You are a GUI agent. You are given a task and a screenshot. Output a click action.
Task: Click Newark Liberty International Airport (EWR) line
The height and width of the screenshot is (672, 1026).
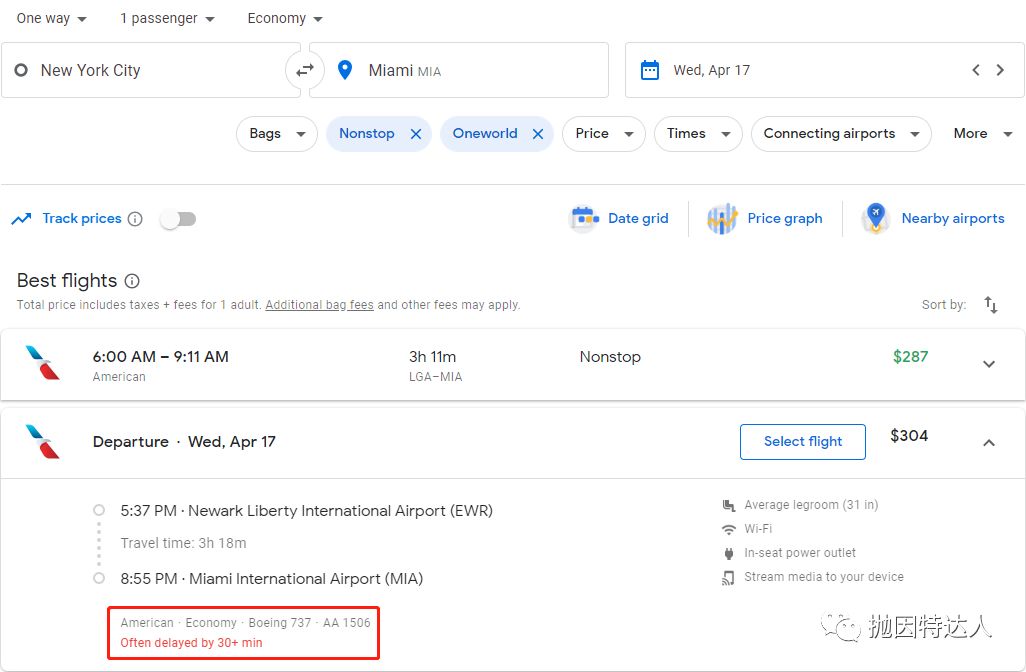pyautogui.click(x=306, y=510)
